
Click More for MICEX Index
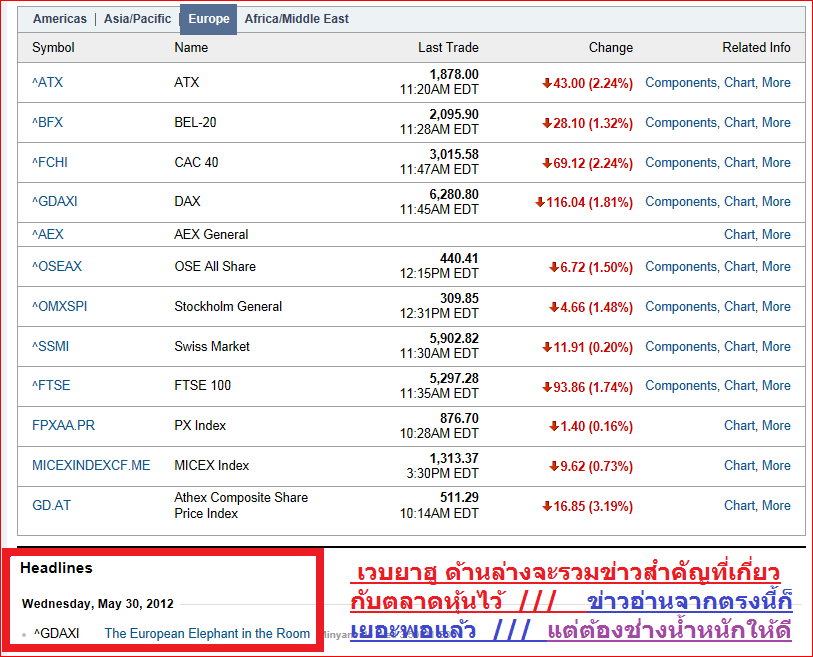[776, 465]
